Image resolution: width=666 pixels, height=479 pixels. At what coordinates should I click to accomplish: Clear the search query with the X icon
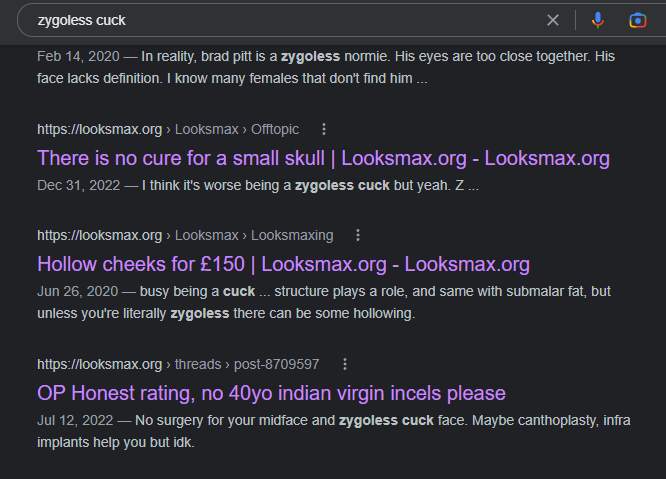pos(553,20)
